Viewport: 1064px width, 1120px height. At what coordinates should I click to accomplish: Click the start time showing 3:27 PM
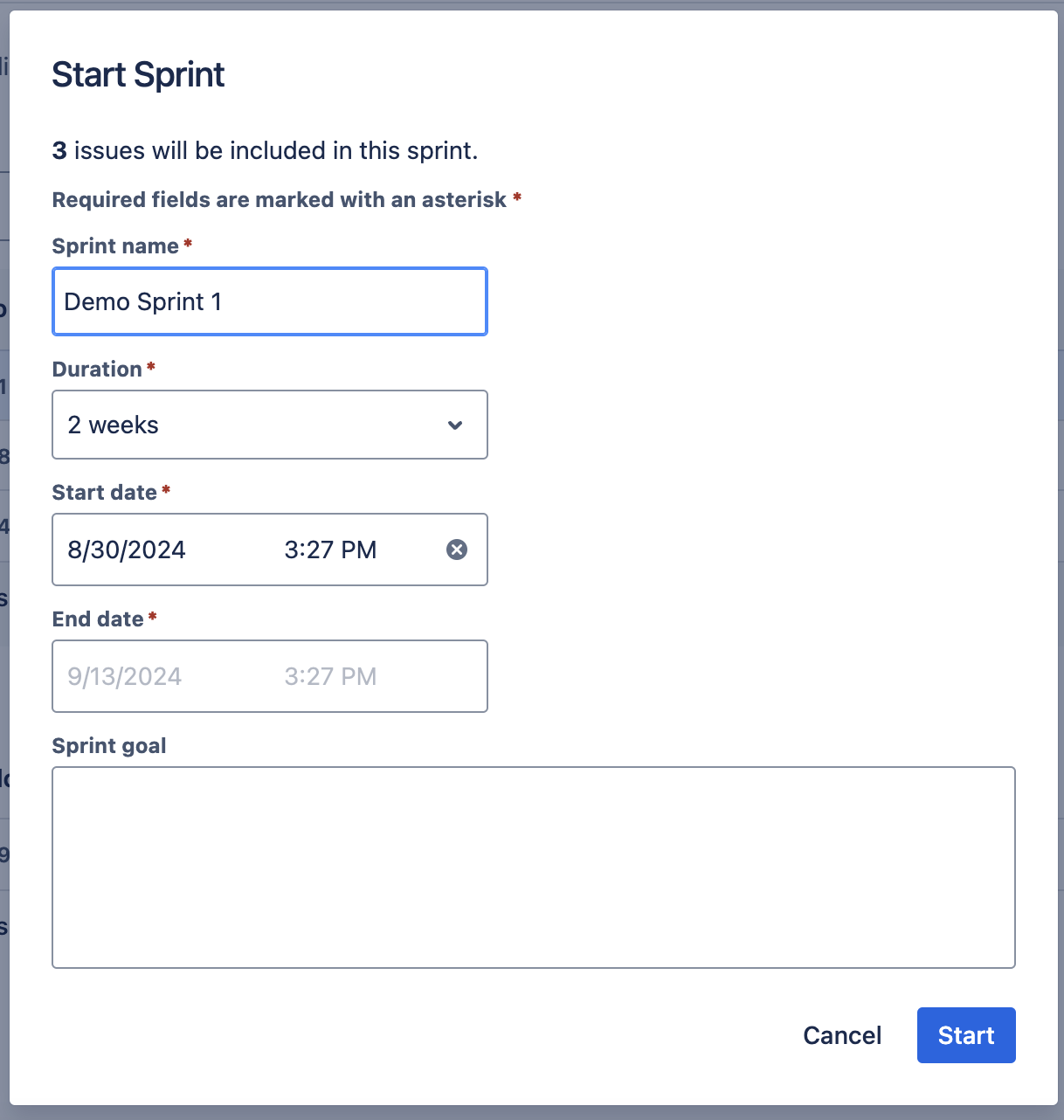pyautogui.click(x=330, y=550)
